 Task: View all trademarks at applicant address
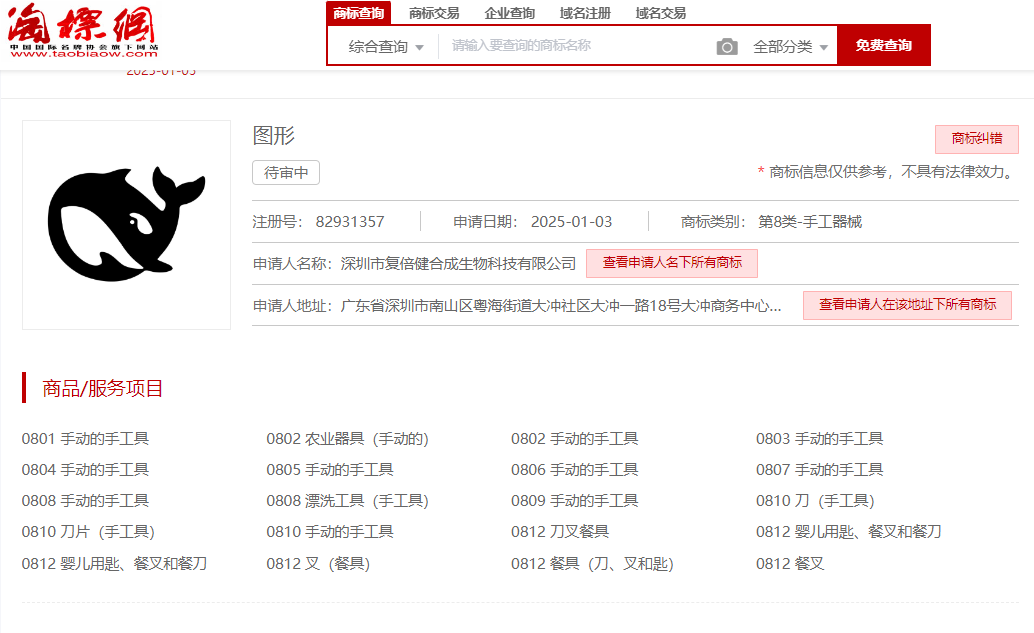pos(907,305)
